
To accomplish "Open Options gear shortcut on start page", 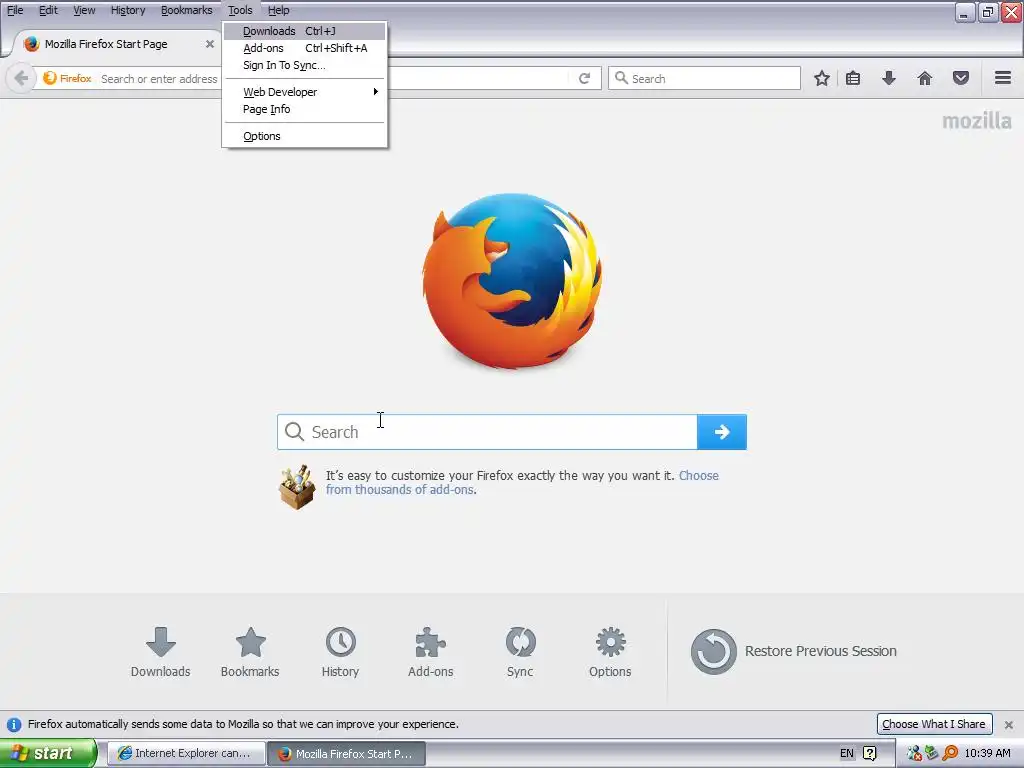I will pyautogui.click(x=610, y=652).
